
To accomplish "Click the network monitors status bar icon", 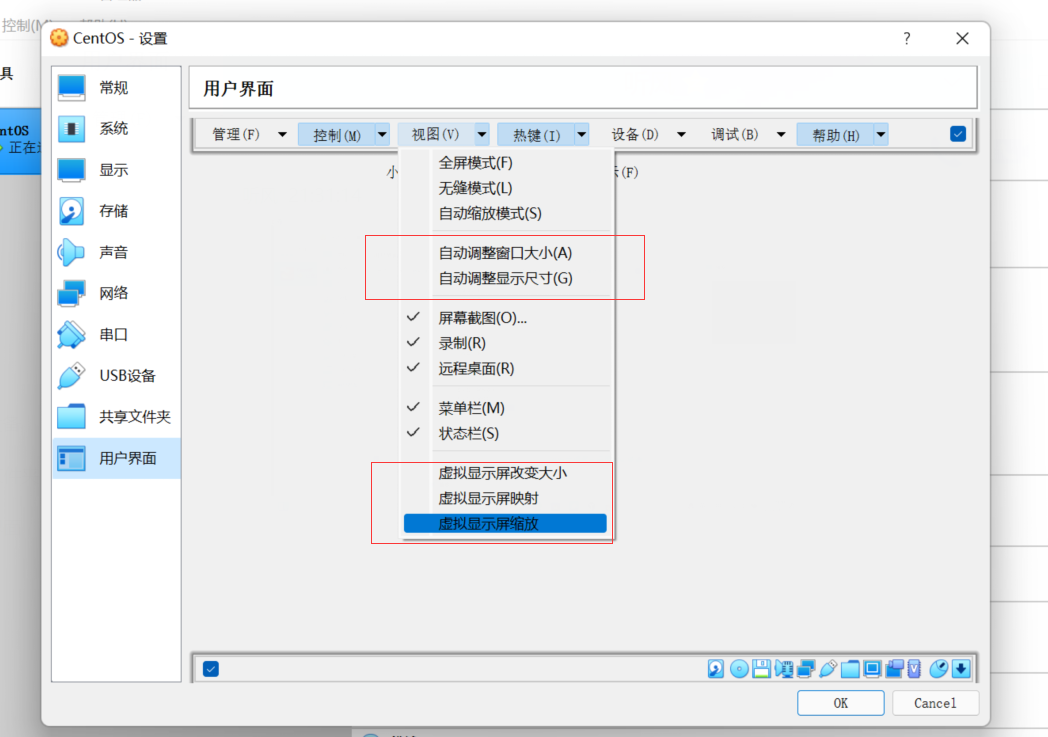I will tap(806, 669).
